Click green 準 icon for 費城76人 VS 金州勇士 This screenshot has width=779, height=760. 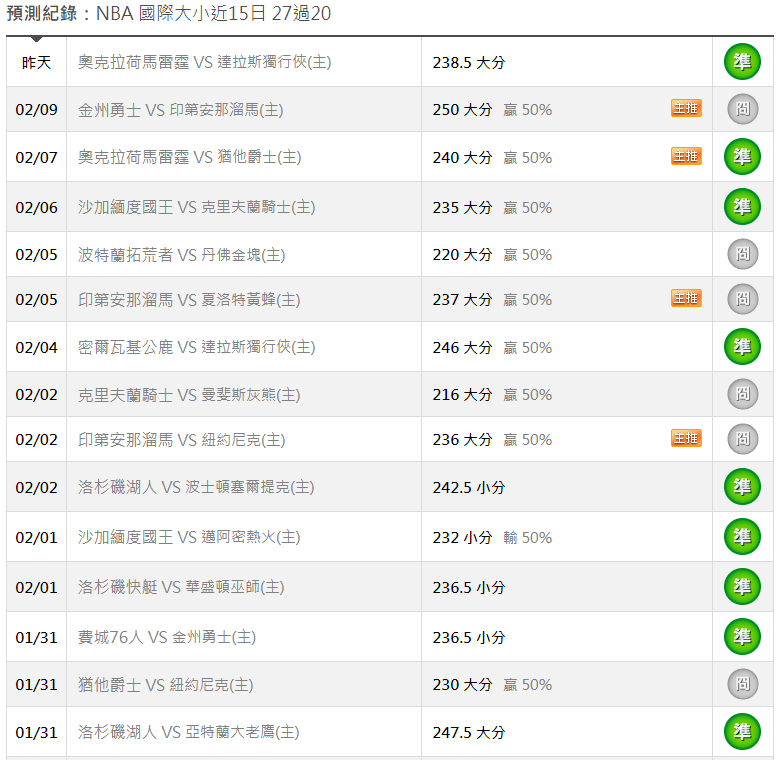pyautogui.click(x=742, y=636)
